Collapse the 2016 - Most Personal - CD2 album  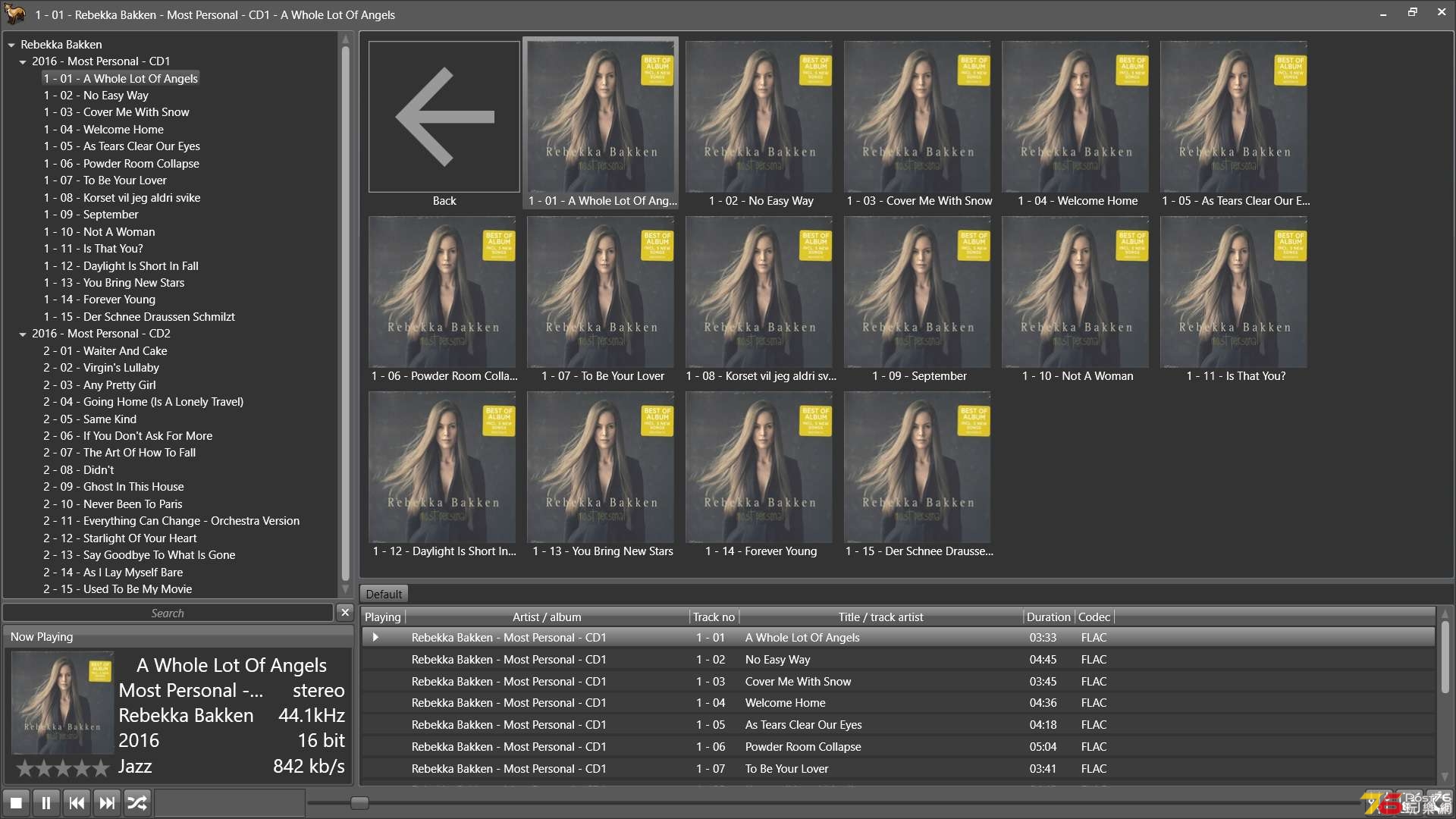23,334
